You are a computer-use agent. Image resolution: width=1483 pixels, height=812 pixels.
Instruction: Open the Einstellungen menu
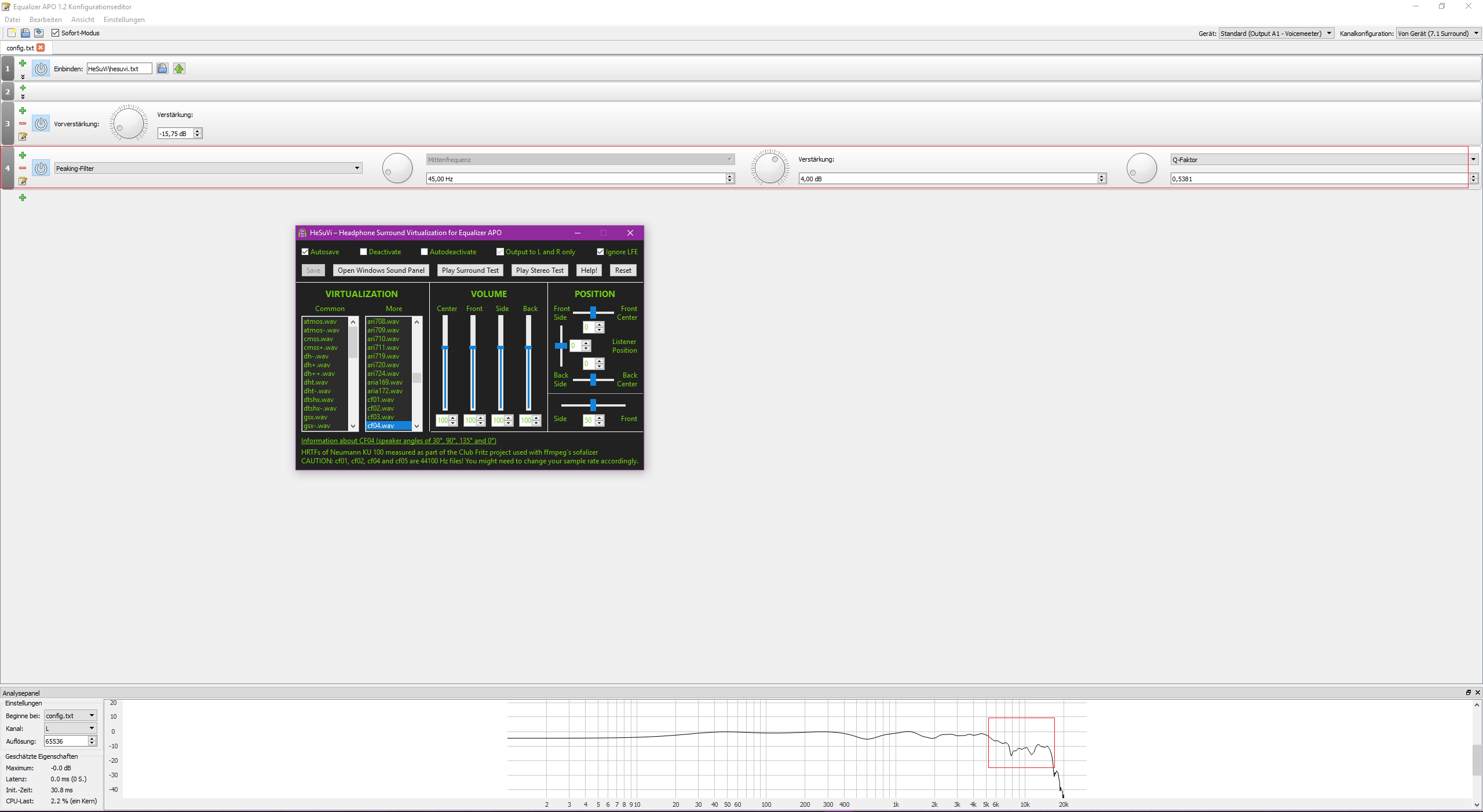(124, 20)
